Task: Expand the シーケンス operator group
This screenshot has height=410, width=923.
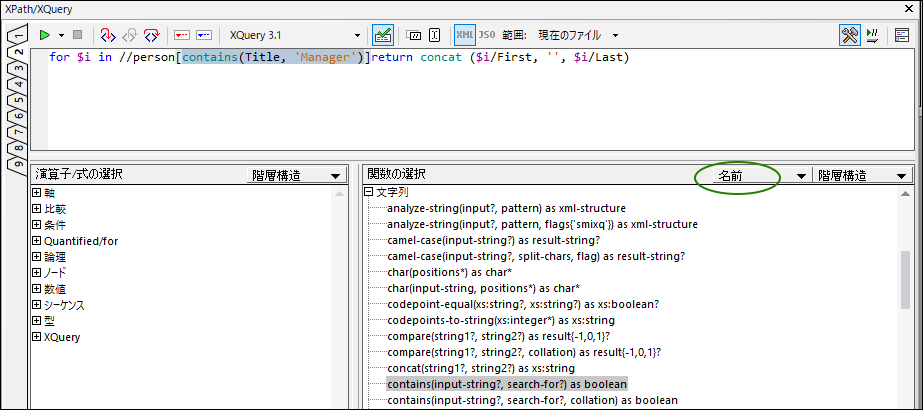Action: 36,305
